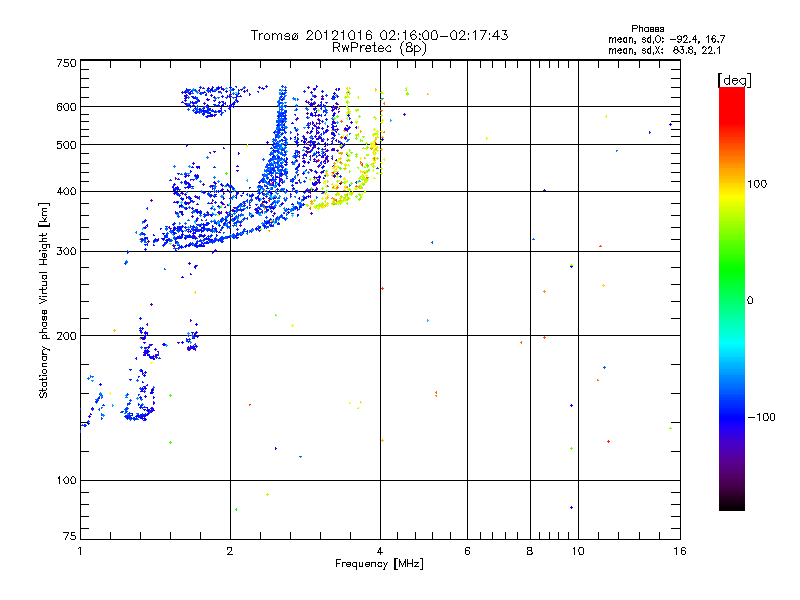Image resolution: width=800 pixels, height=600 pixels.
Task: Select the 'RwPretec (8p)' subtitle text
Action: coord(379,48)
